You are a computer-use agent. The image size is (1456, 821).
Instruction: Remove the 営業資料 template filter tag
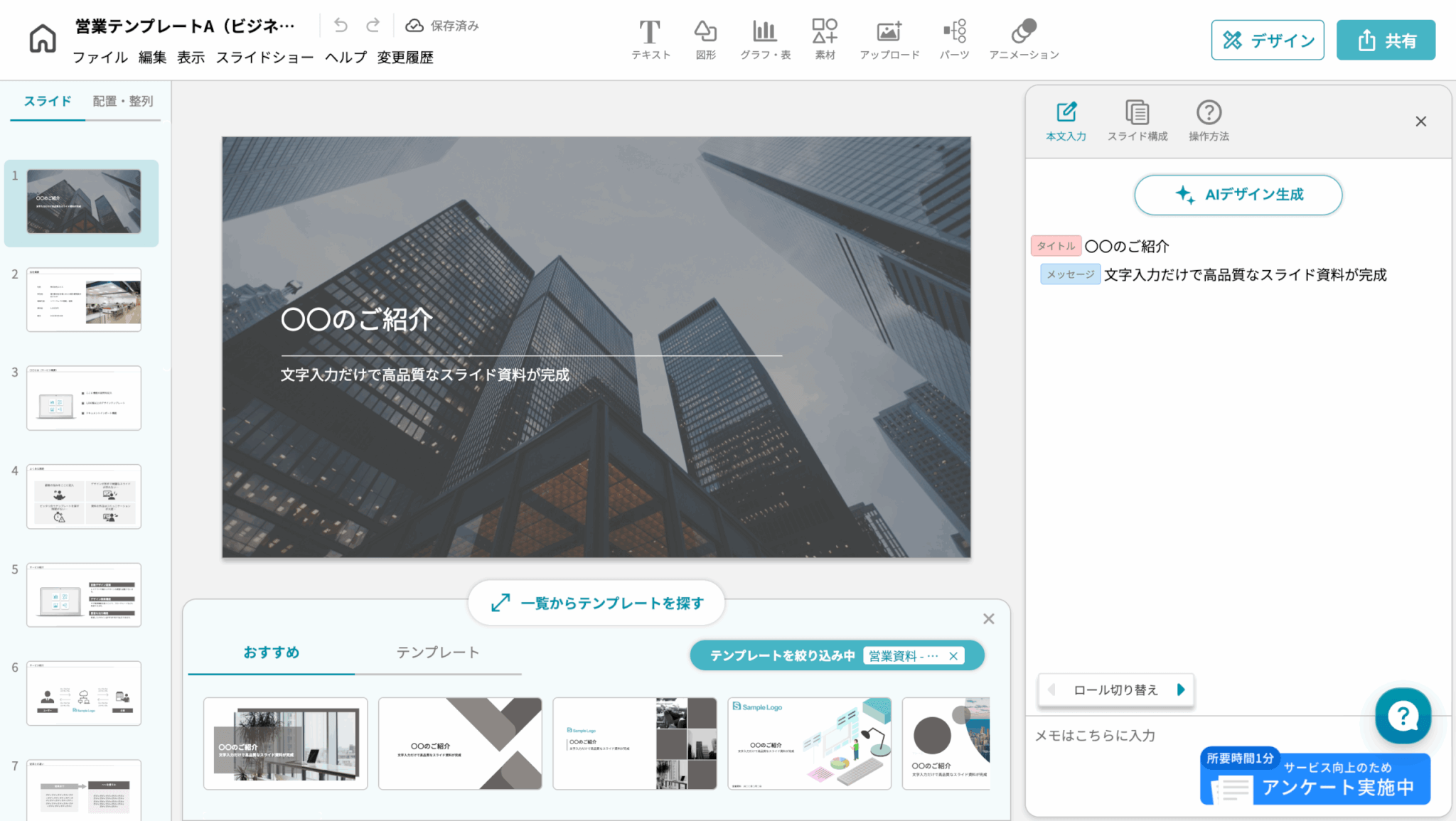pyautogui.click(x=953, y=655)
